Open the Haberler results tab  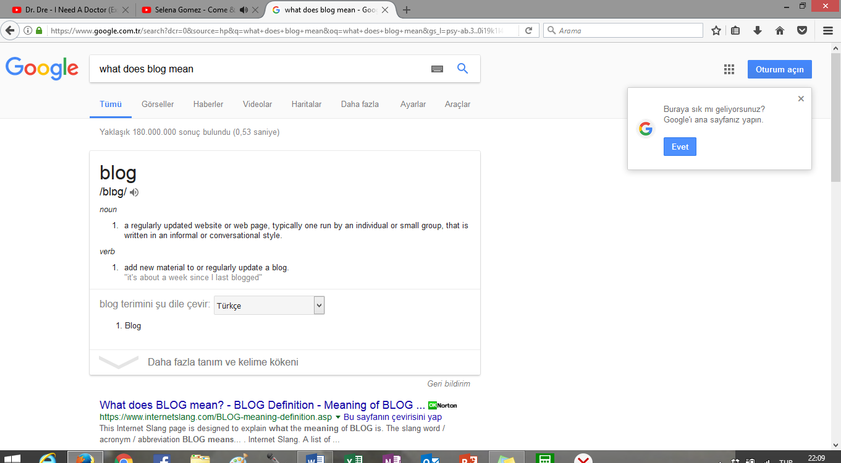[208, 104]
